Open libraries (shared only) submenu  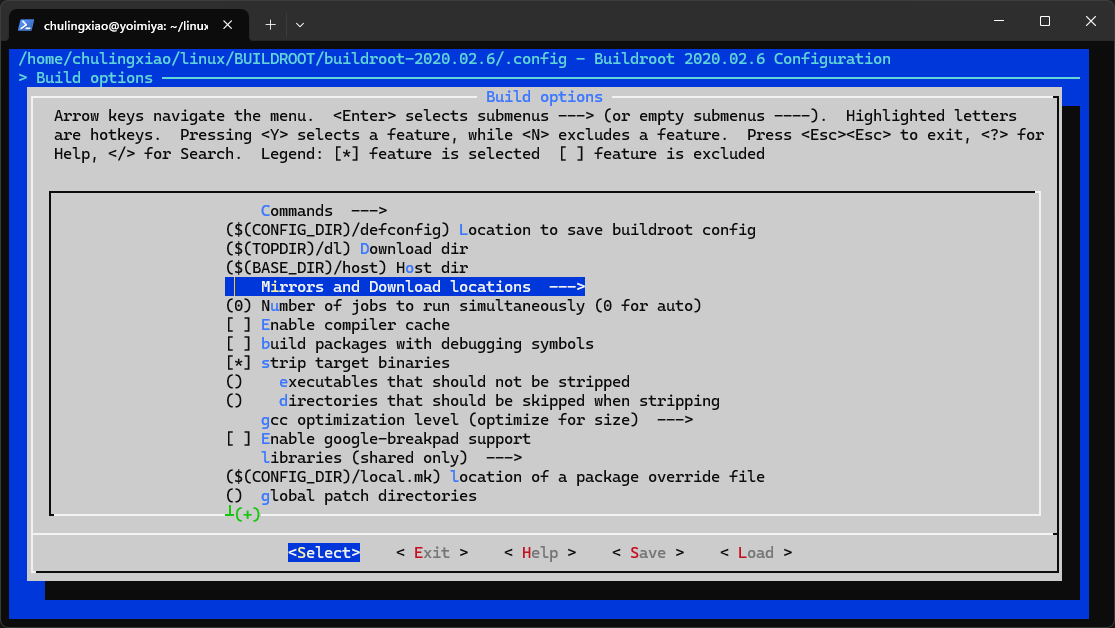(391, 458)
